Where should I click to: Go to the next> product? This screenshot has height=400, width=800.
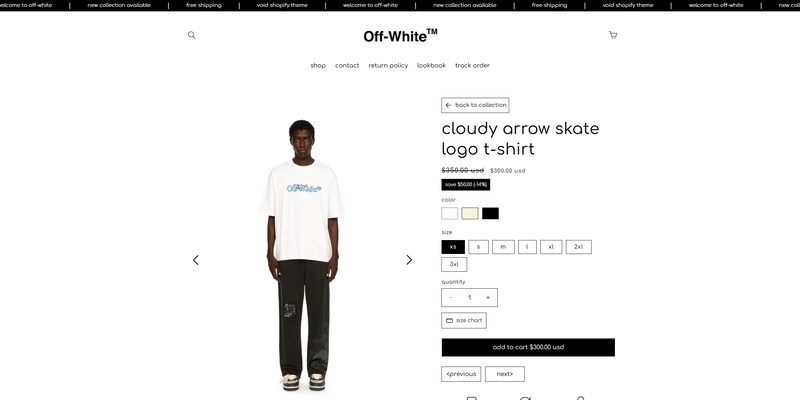pos(505,374)
